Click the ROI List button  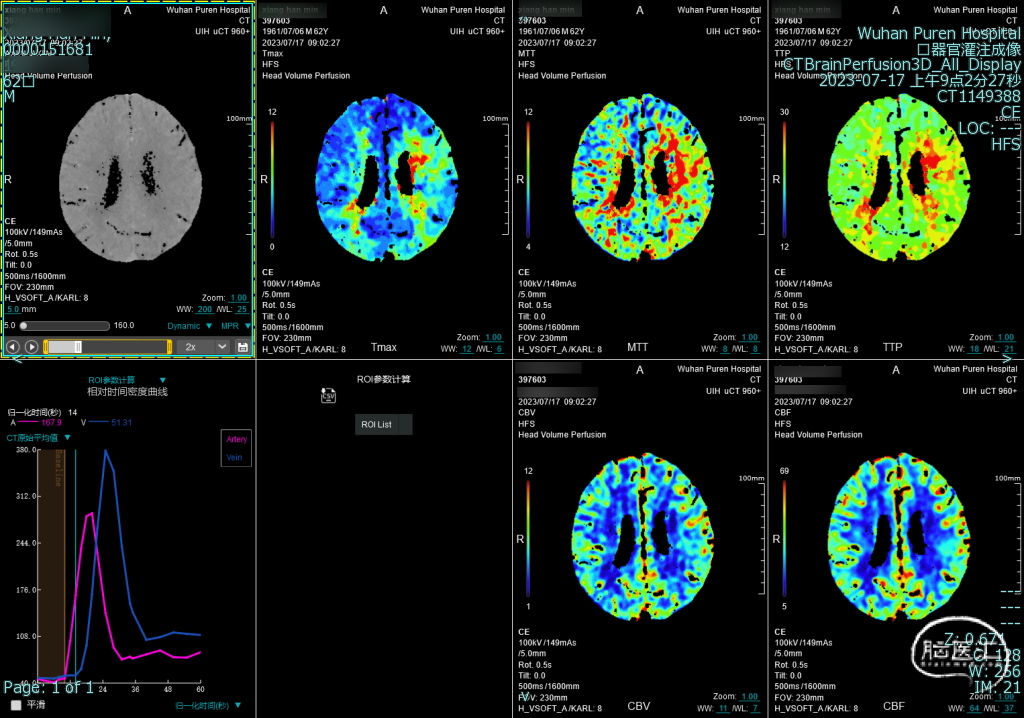pyautogui.click(x=383, y=425)
